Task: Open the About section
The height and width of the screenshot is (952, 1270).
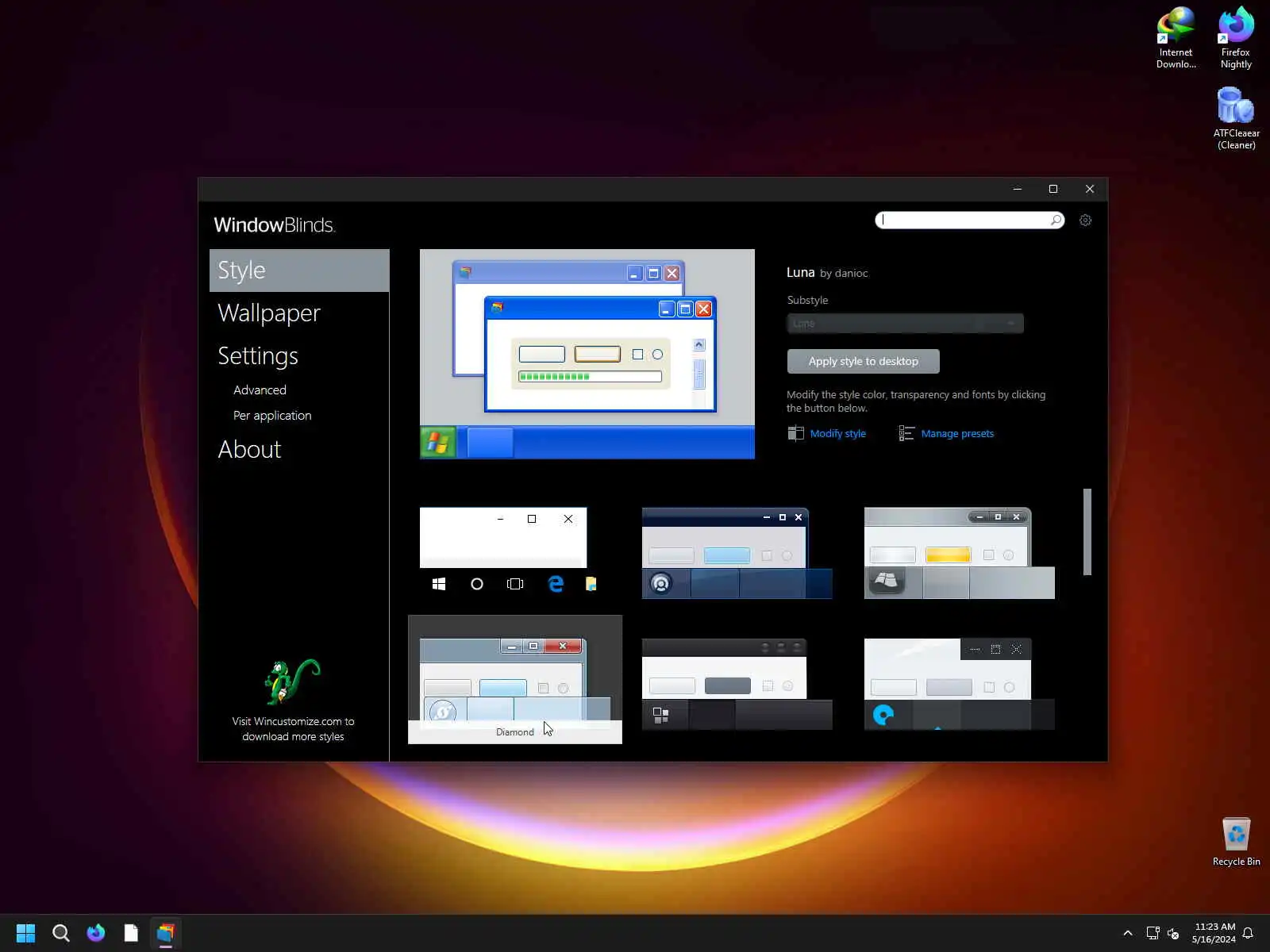Action: 249,450
